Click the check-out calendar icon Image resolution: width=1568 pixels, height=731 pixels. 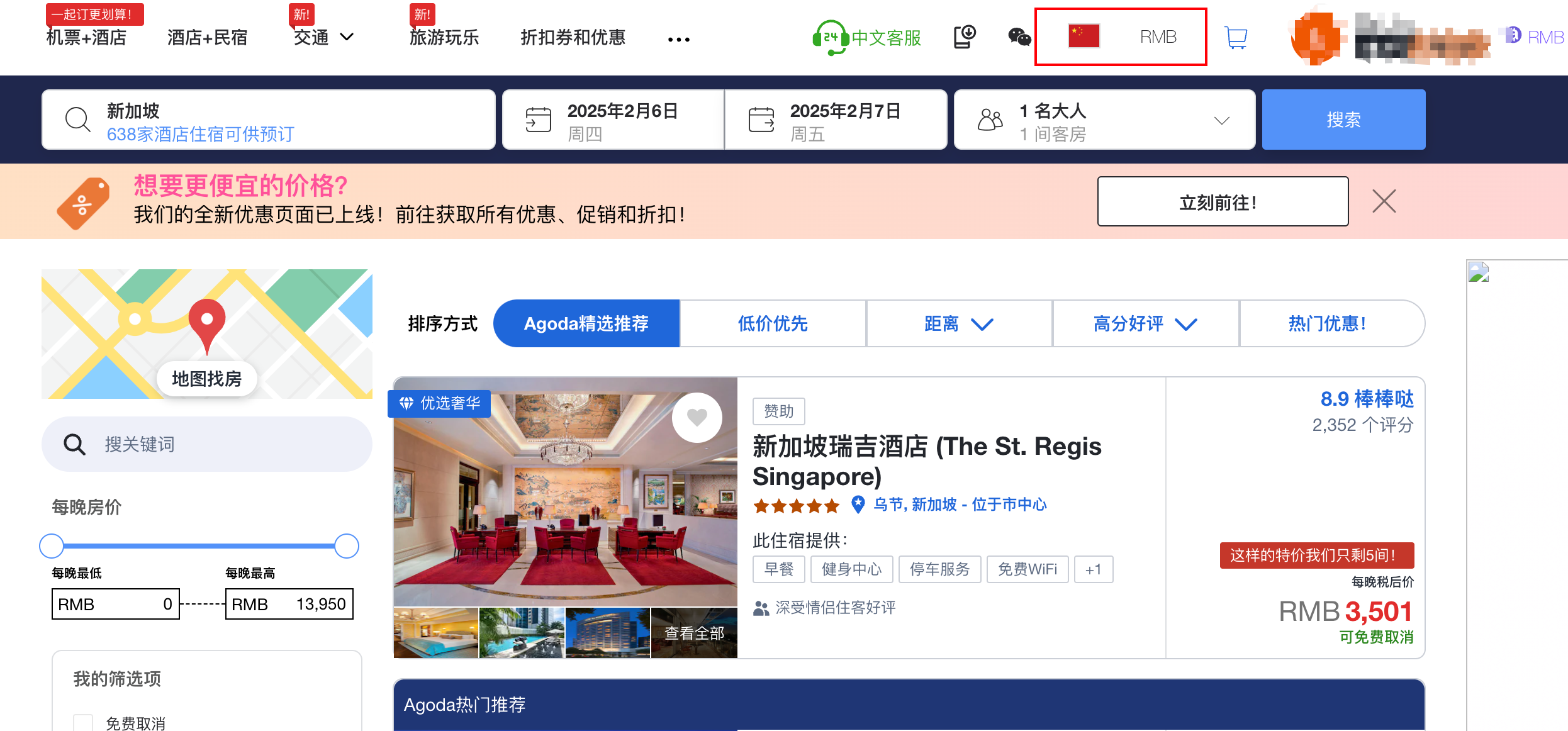[x=761, y=120]
